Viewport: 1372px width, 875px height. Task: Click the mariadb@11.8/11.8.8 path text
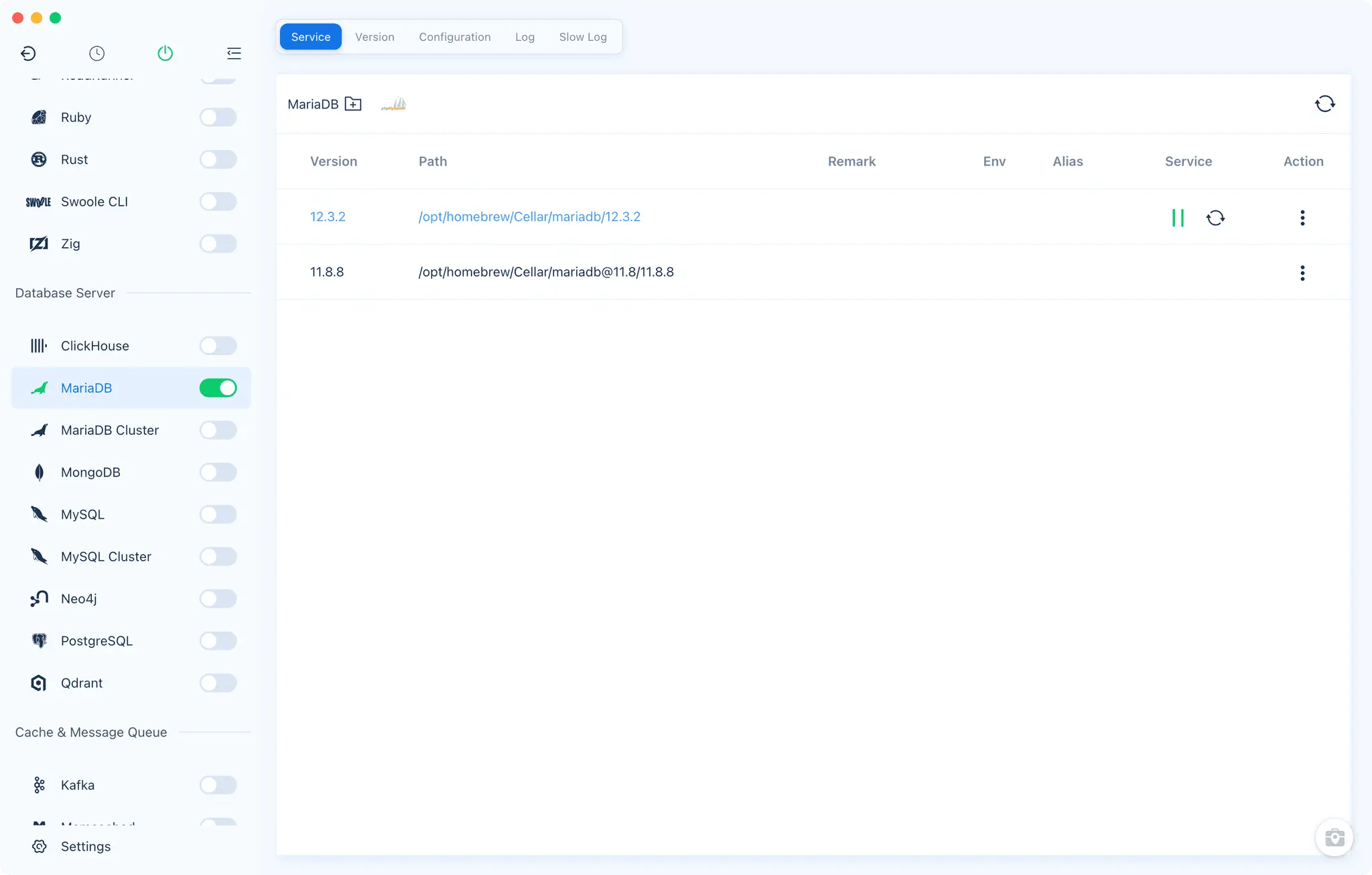pyautogui.click(x=546, y=272)
